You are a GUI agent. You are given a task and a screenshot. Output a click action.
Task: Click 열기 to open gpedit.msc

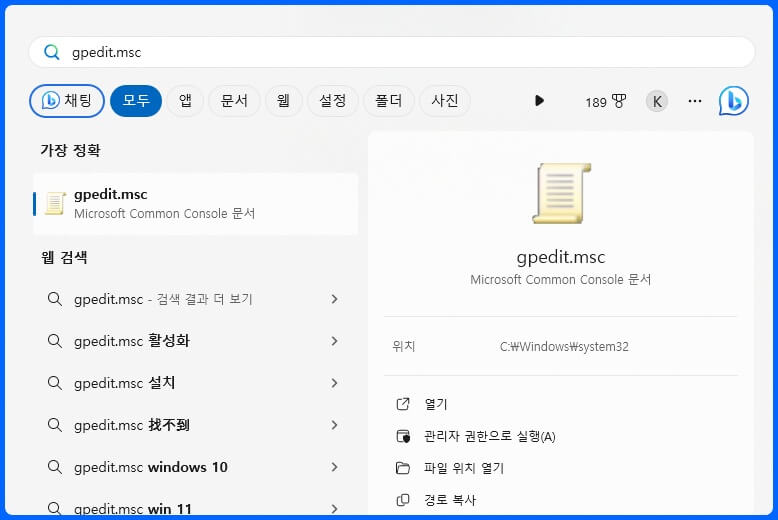tap(436, 404)
